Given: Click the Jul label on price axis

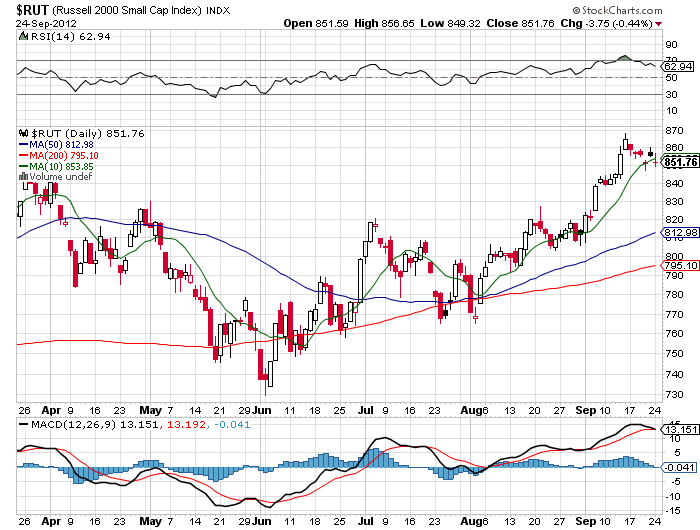Looking at the screenshot, I should point(366,410).
